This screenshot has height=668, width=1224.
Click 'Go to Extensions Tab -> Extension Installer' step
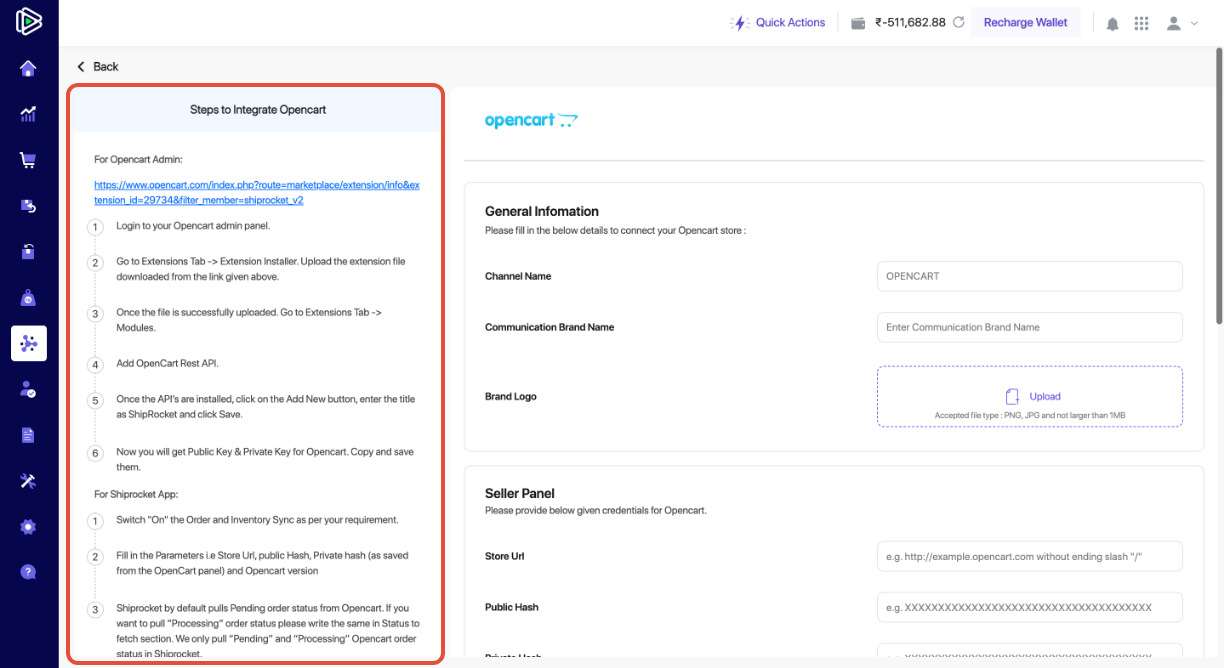pos(261,269)
